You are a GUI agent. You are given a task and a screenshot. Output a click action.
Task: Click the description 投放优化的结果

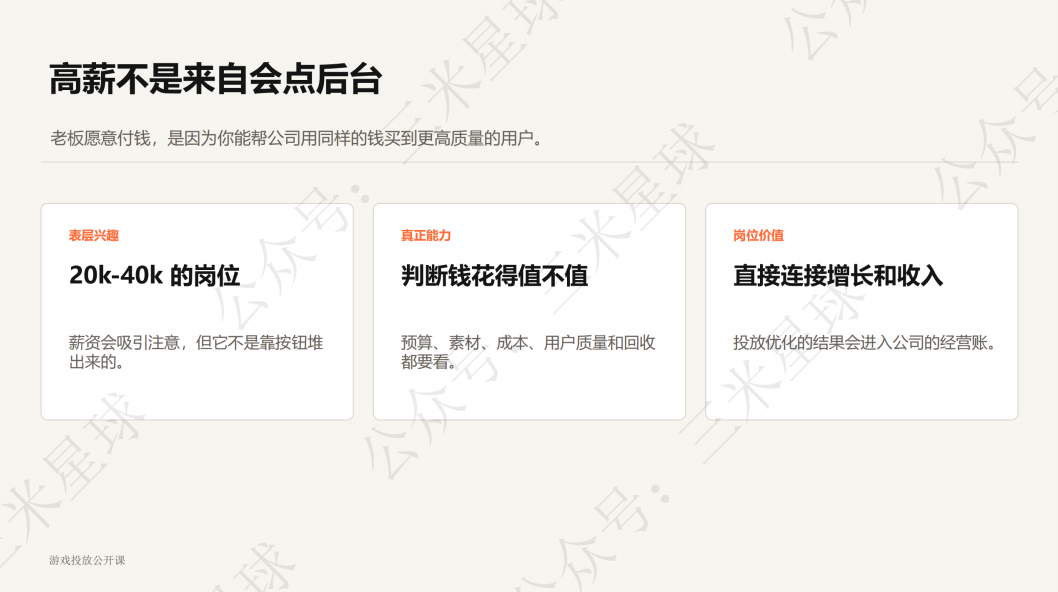(864, 343)
